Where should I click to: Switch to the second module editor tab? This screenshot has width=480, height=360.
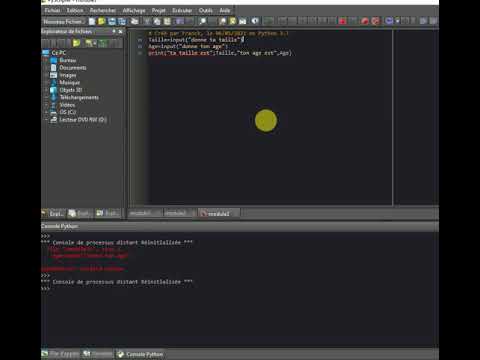pyautogui.click(x=179, y=213)
